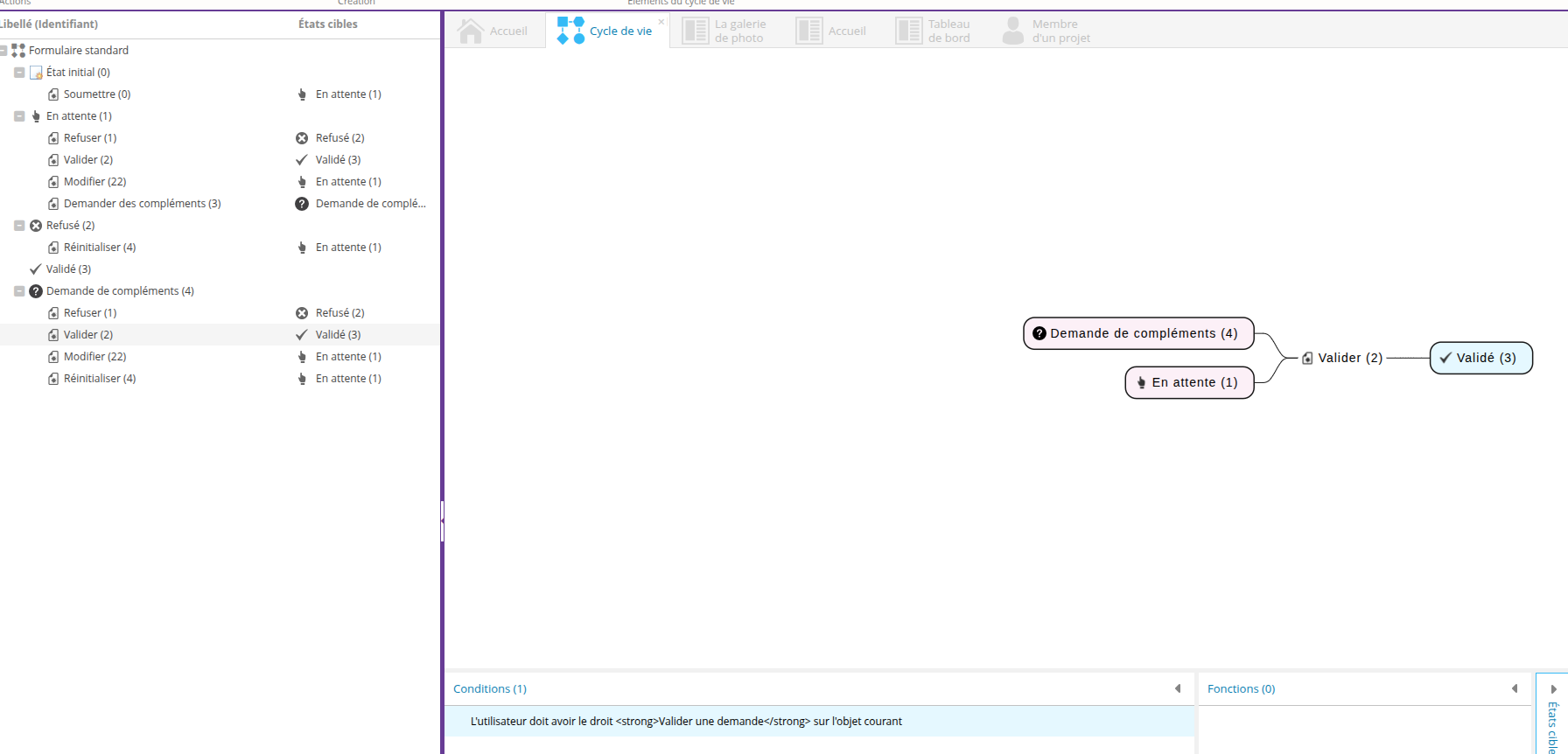Switch to the Tableau de bord tab
This screenshot has width=1568, height=754.
pos(948,31)
